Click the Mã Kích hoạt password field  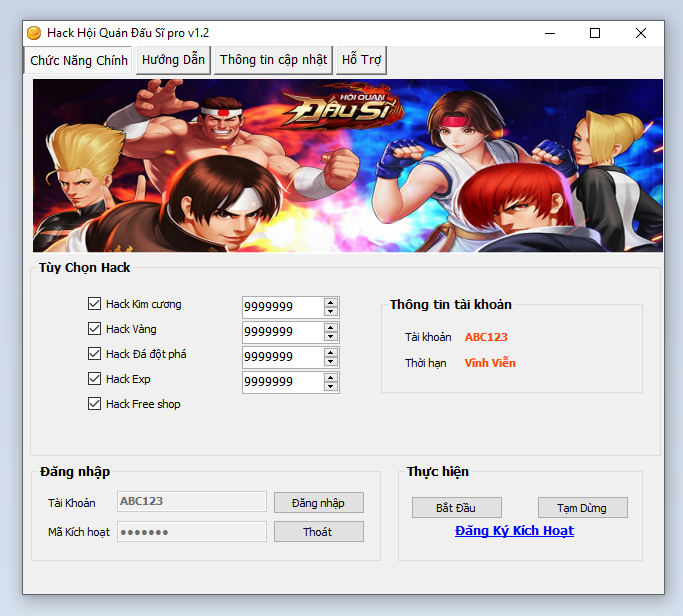[x=192, y=532]
